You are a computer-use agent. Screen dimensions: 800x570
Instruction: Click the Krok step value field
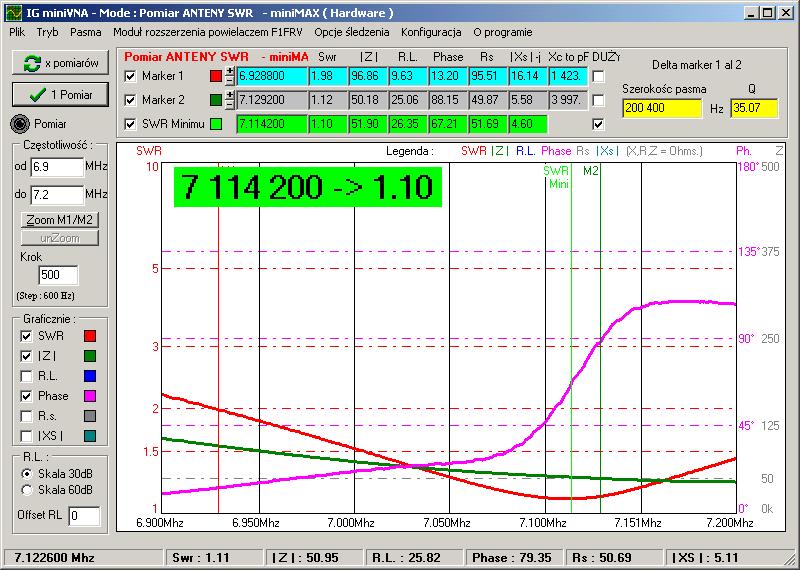tap(58, 276)
